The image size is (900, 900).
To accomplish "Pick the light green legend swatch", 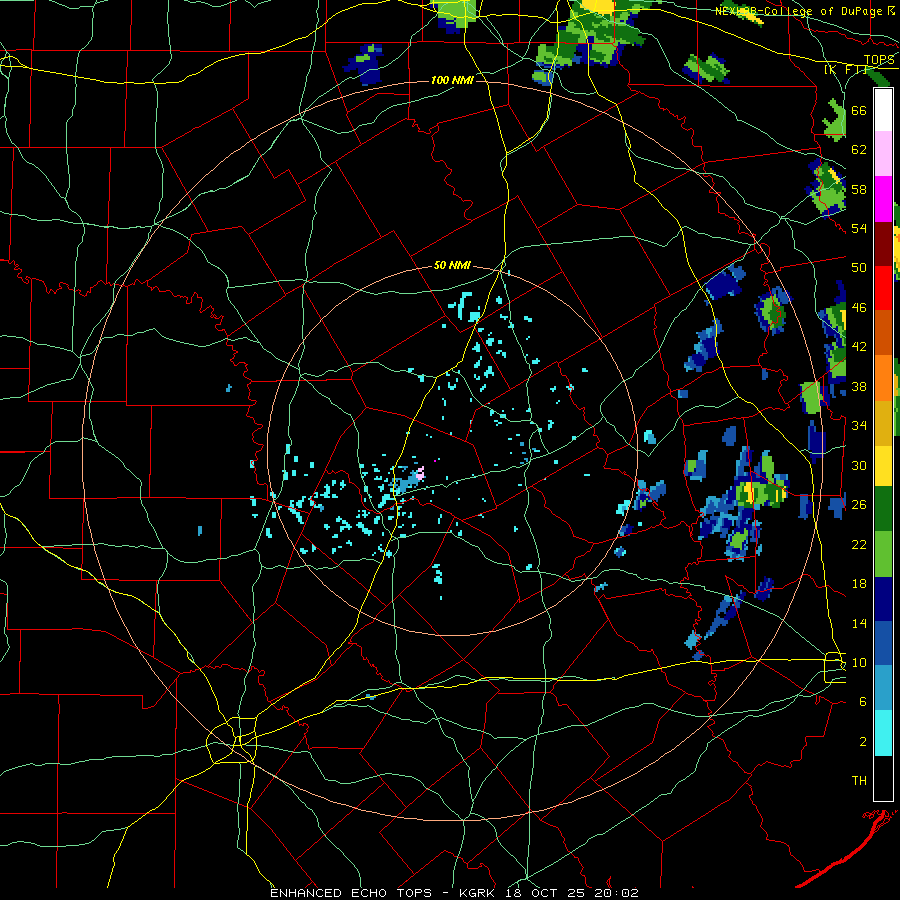I will click(x=883, y=554).
